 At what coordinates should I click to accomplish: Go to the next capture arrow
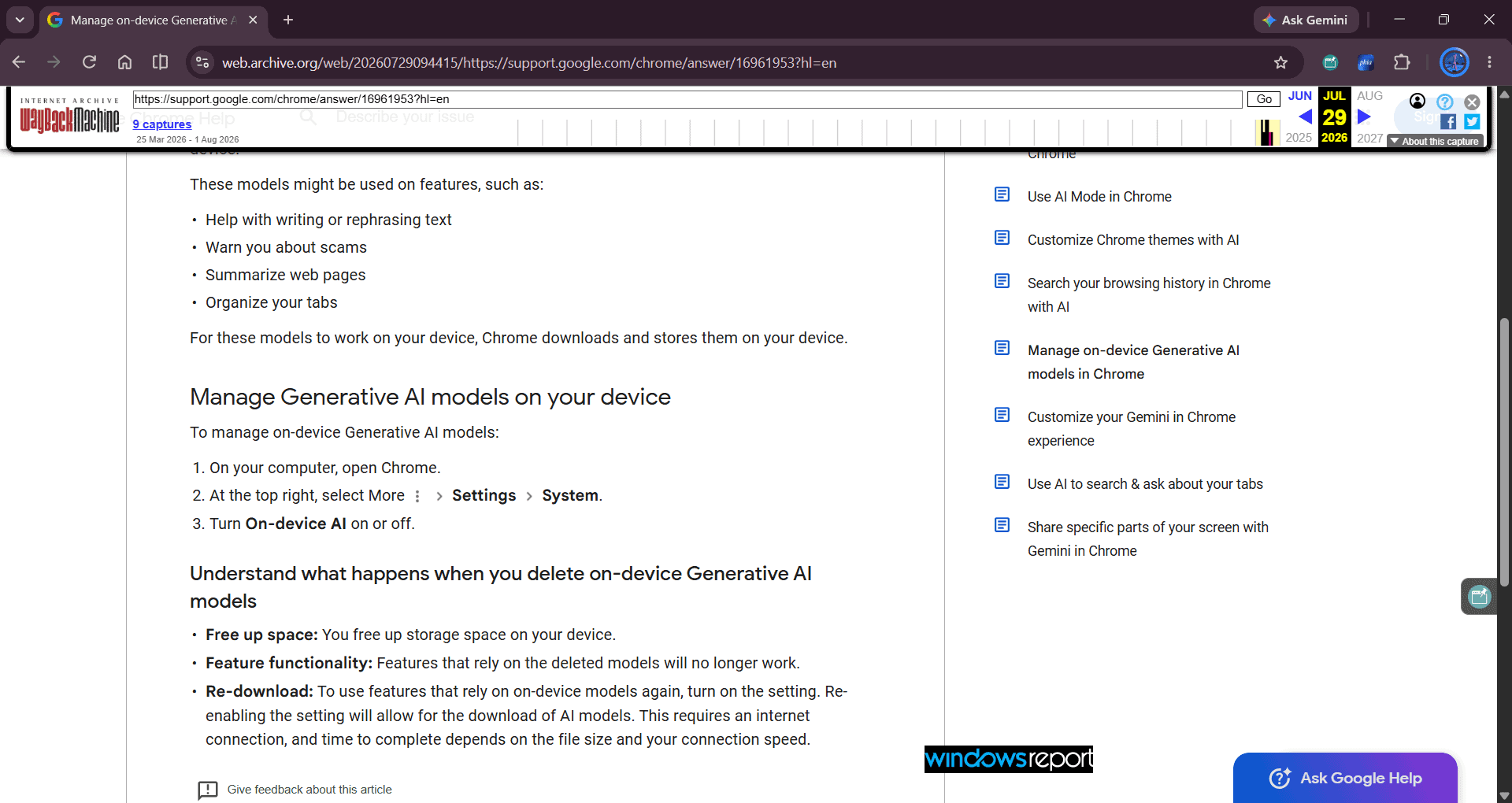click(1364, 117)
